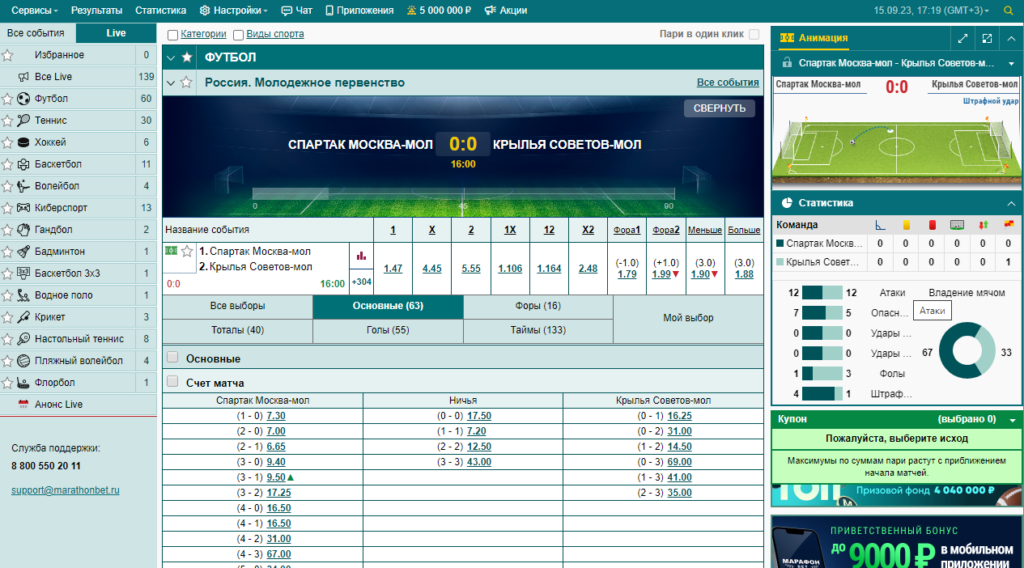Favorite the Spartak vs Krylya match star
1024x568 pixels.
(187, 251)
